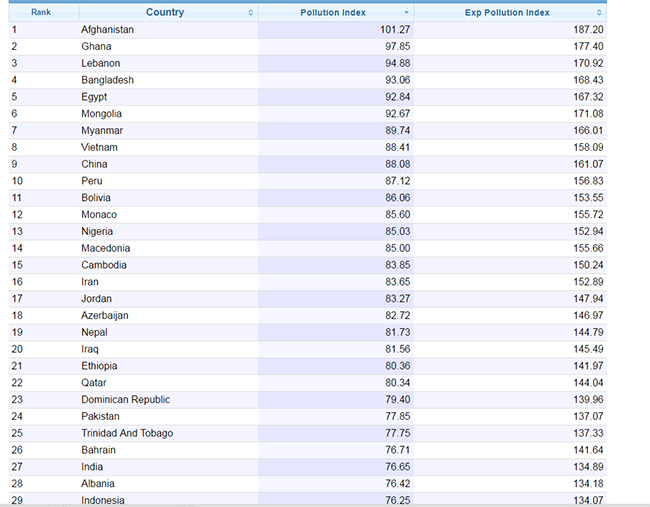The image size is (650, 507).
Task: Click the Ghana row country name
Action: 97,47
